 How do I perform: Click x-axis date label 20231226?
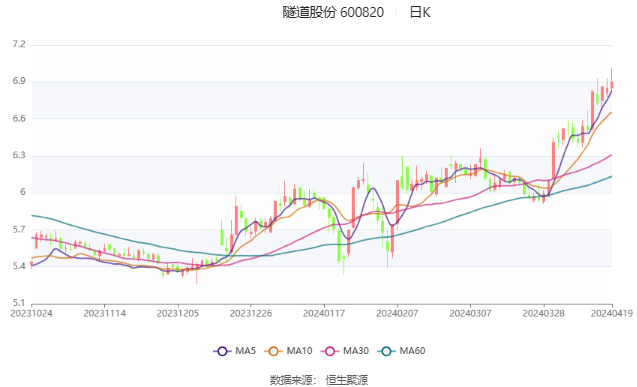251,313
